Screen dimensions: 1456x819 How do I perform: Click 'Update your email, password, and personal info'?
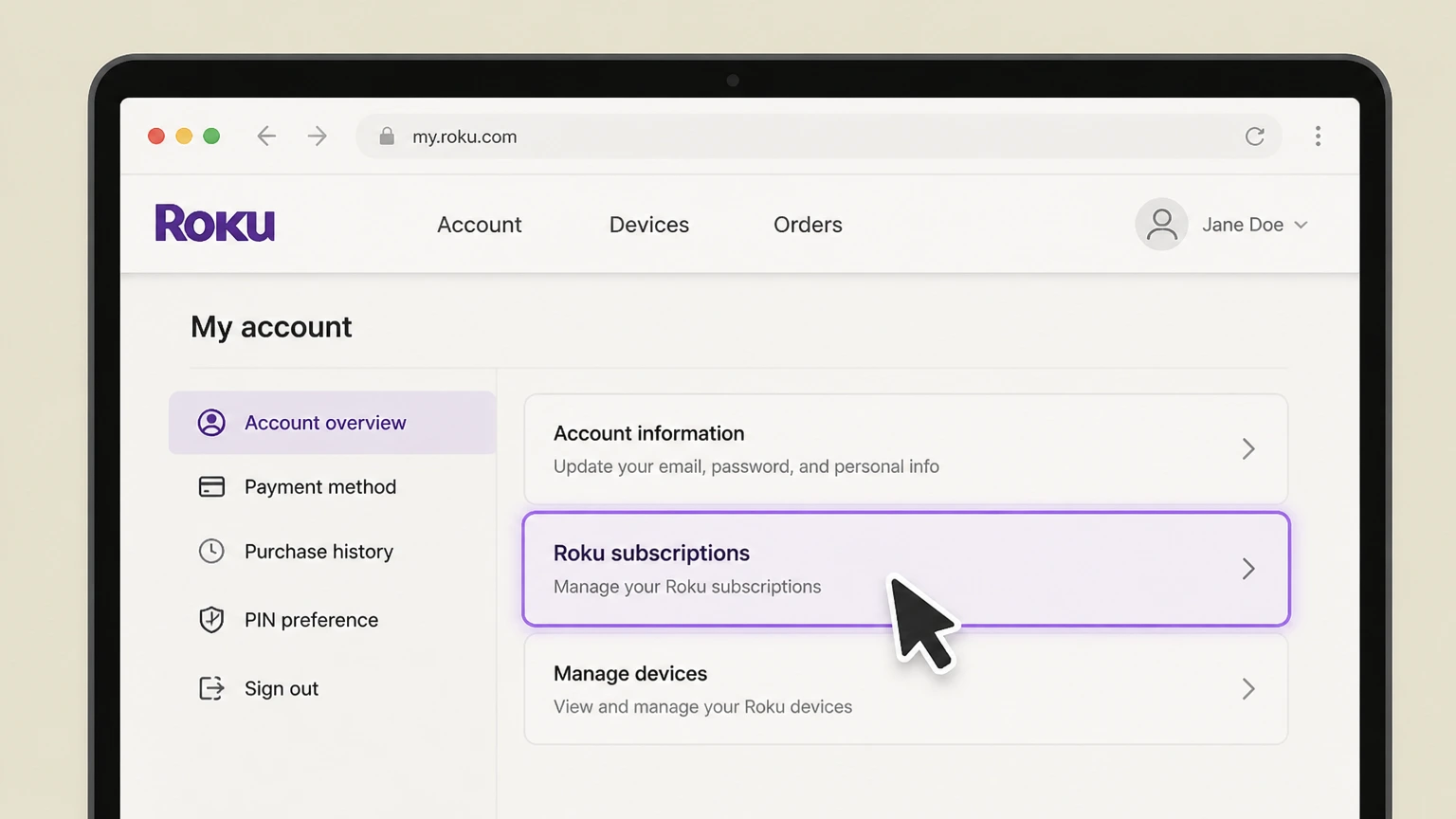coord(746,466)
